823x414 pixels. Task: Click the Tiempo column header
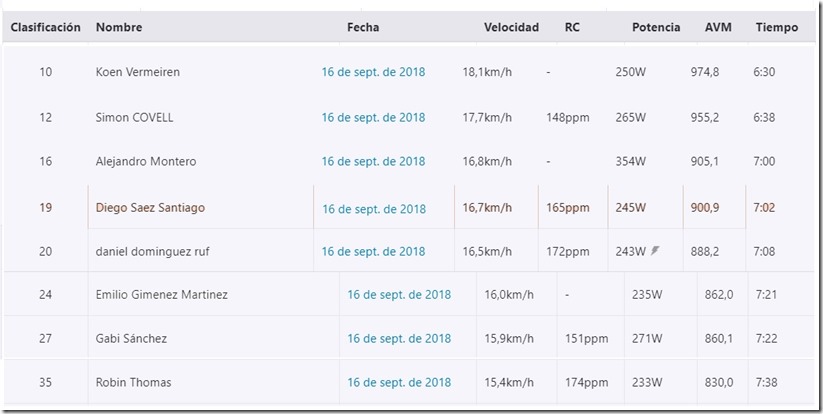[x=777, y=27]
